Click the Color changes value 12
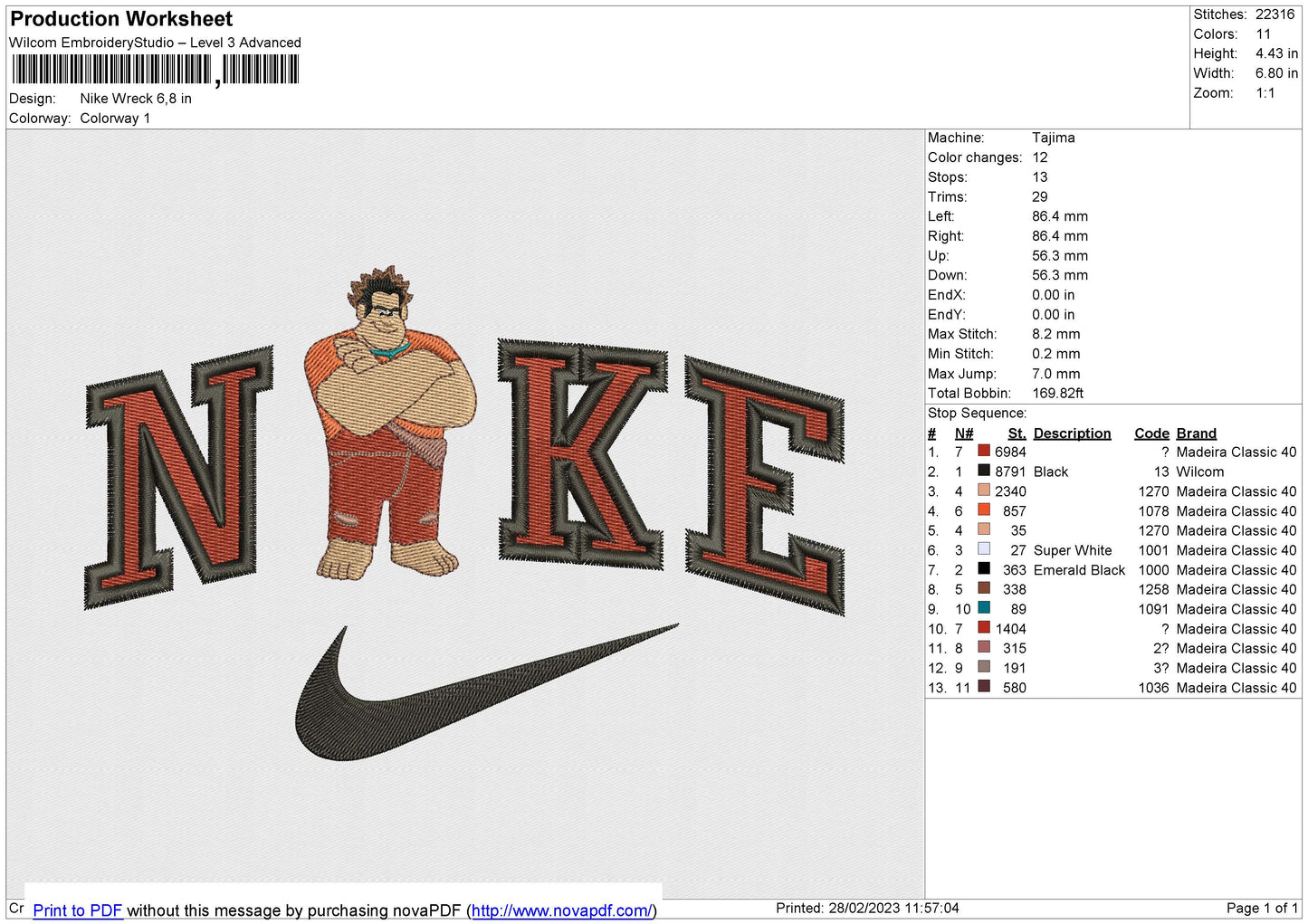Screen dimensions: 1308x924 (x=1040, y=157)
